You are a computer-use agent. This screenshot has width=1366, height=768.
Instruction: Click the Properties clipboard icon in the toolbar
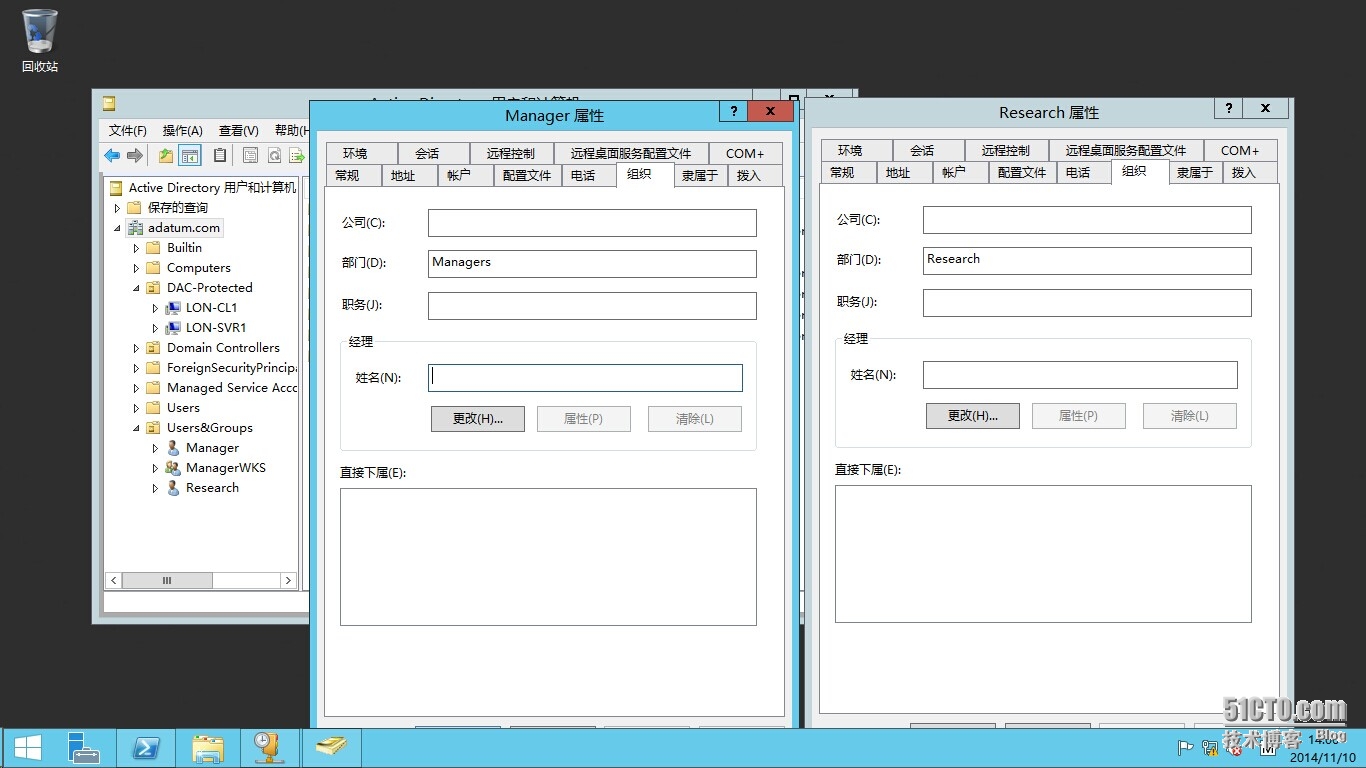tap(220, 155)
